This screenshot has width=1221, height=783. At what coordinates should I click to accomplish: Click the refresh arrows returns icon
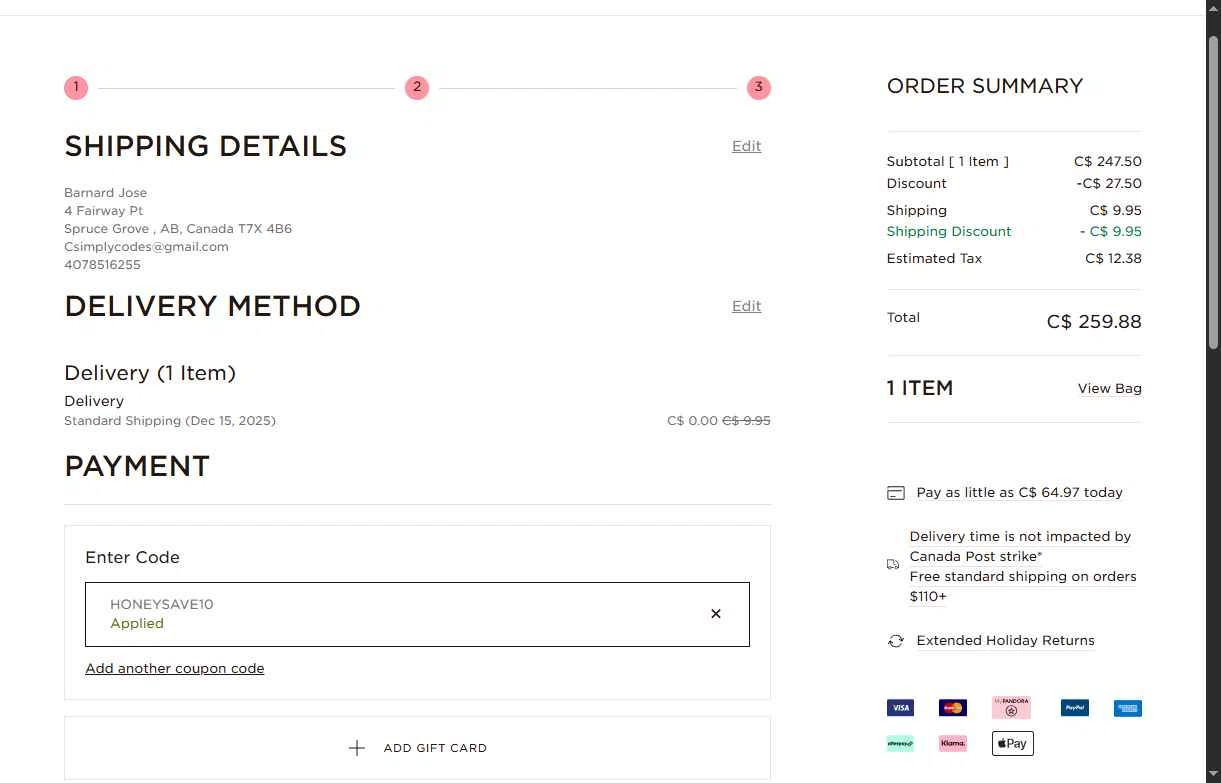coord(896,641)
